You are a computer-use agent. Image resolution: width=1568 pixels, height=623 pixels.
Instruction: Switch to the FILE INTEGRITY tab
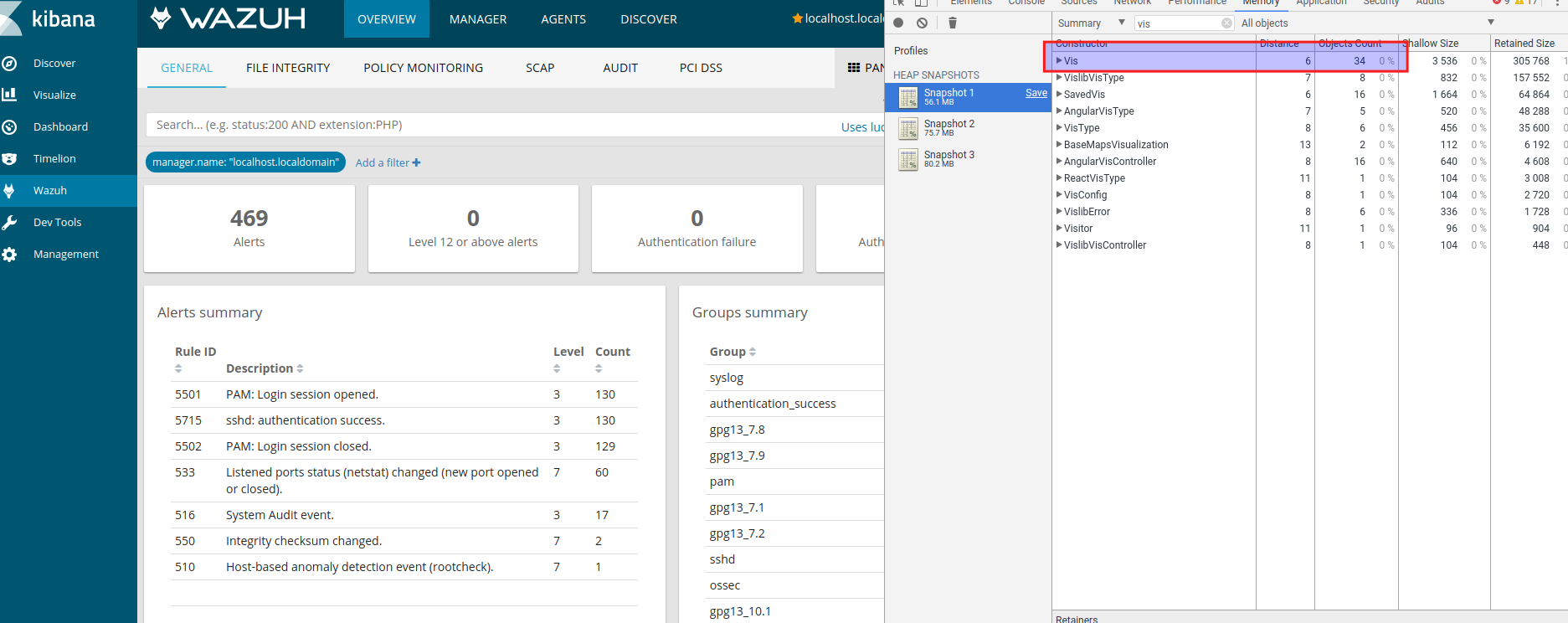coord(288,68)
